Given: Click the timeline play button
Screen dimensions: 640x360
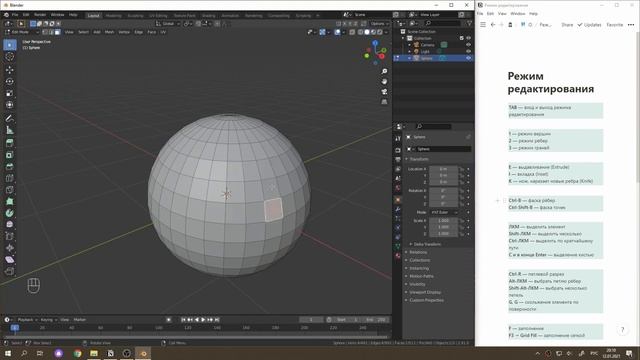Looking at the screenshot, I should (x=203, y=320).
